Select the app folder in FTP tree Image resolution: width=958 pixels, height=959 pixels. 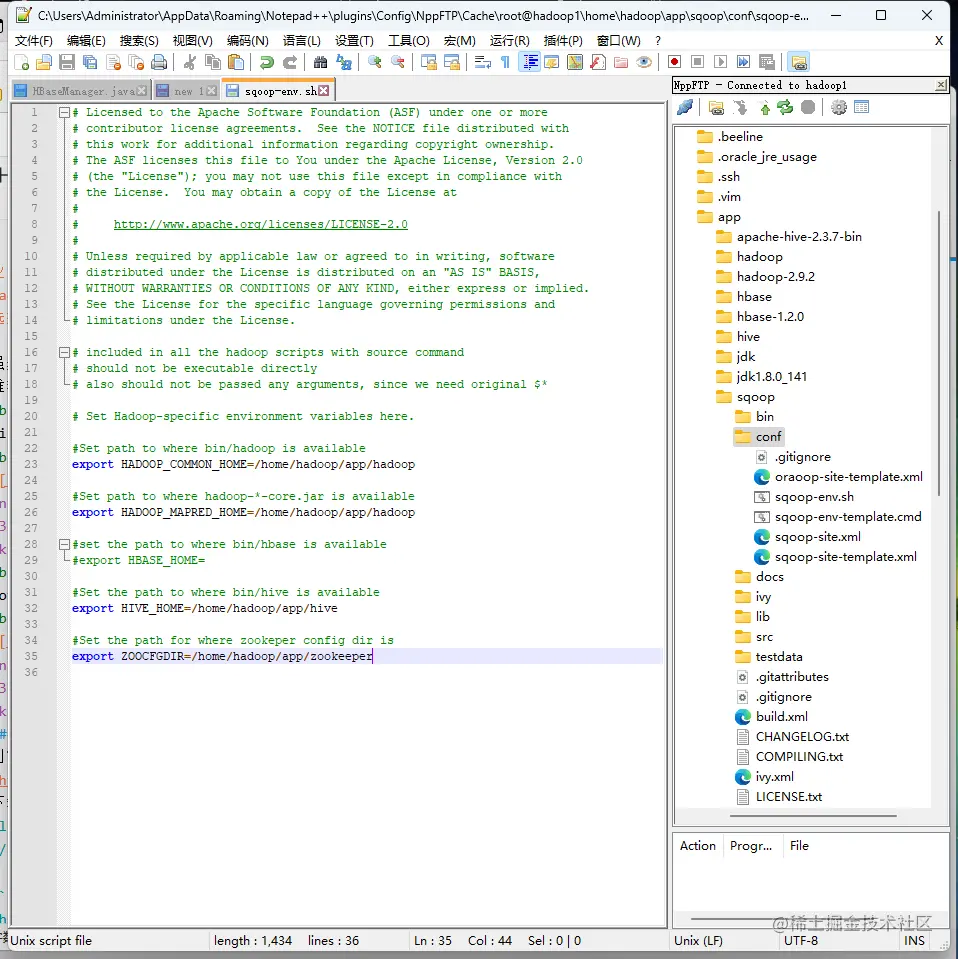[729, 217]
